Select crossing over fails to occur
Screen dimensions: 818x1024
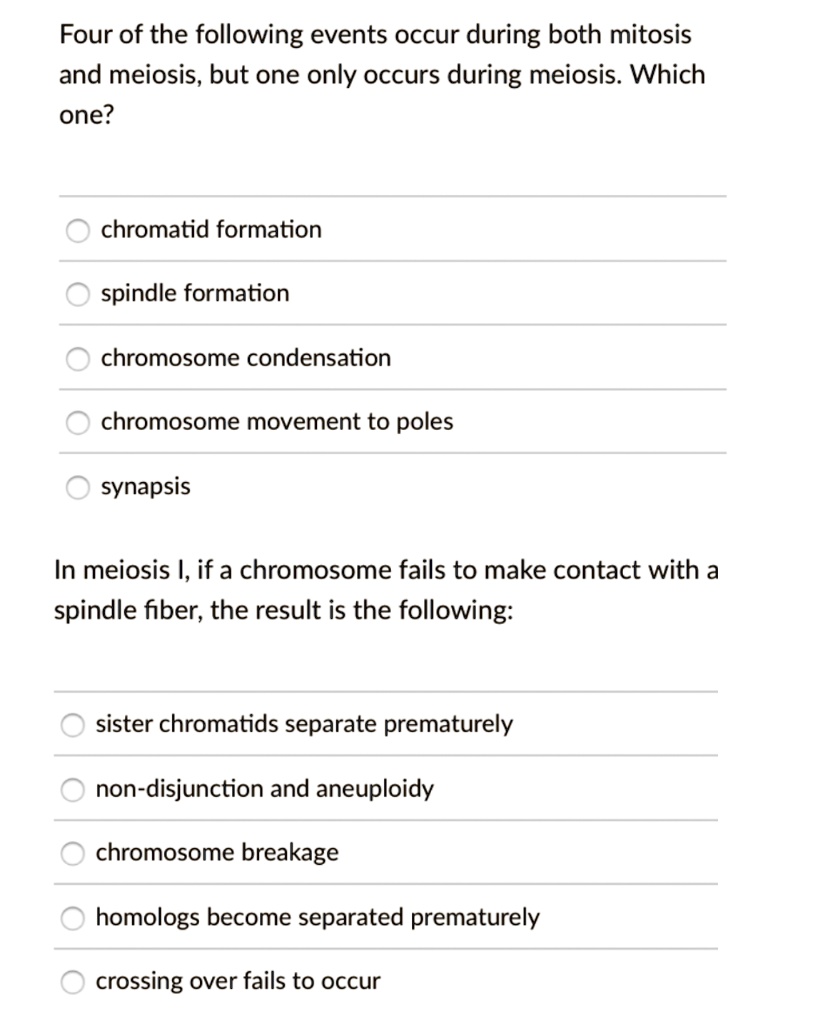71,982
